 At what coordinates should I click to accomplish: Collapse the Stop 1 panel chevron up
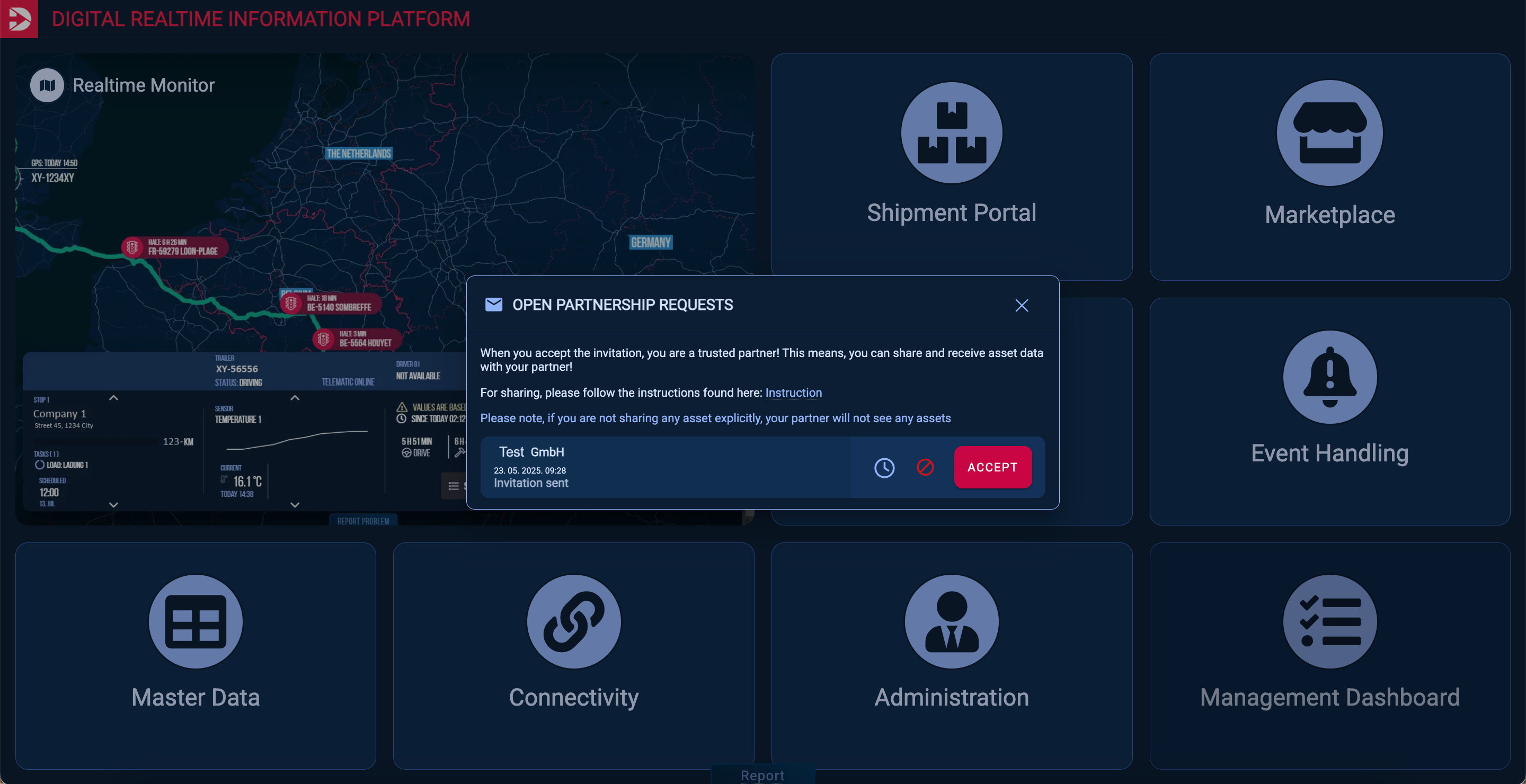[x=114, y=398]
